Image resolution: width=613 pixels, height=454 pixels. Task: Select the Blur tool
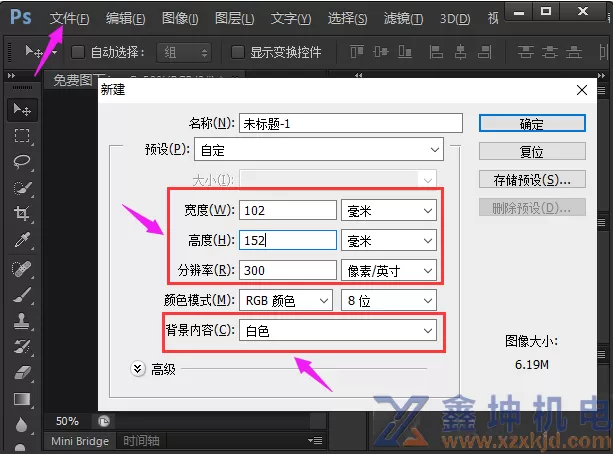21,424
